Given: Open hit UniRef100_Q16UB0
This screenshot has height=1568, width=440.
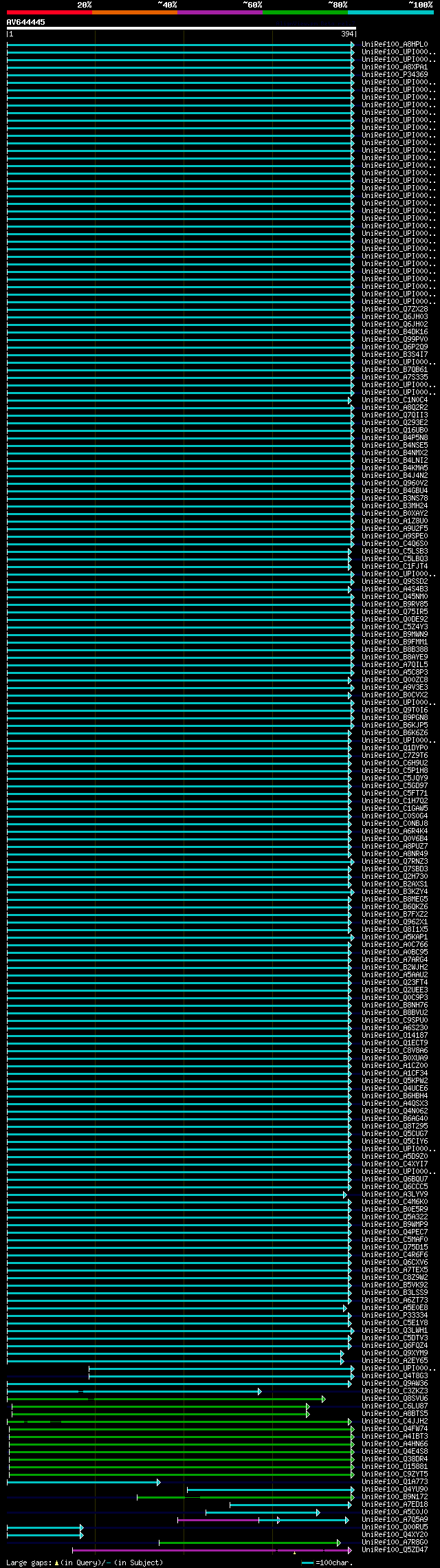Looking at the screenshot, I should click(395, 431).
